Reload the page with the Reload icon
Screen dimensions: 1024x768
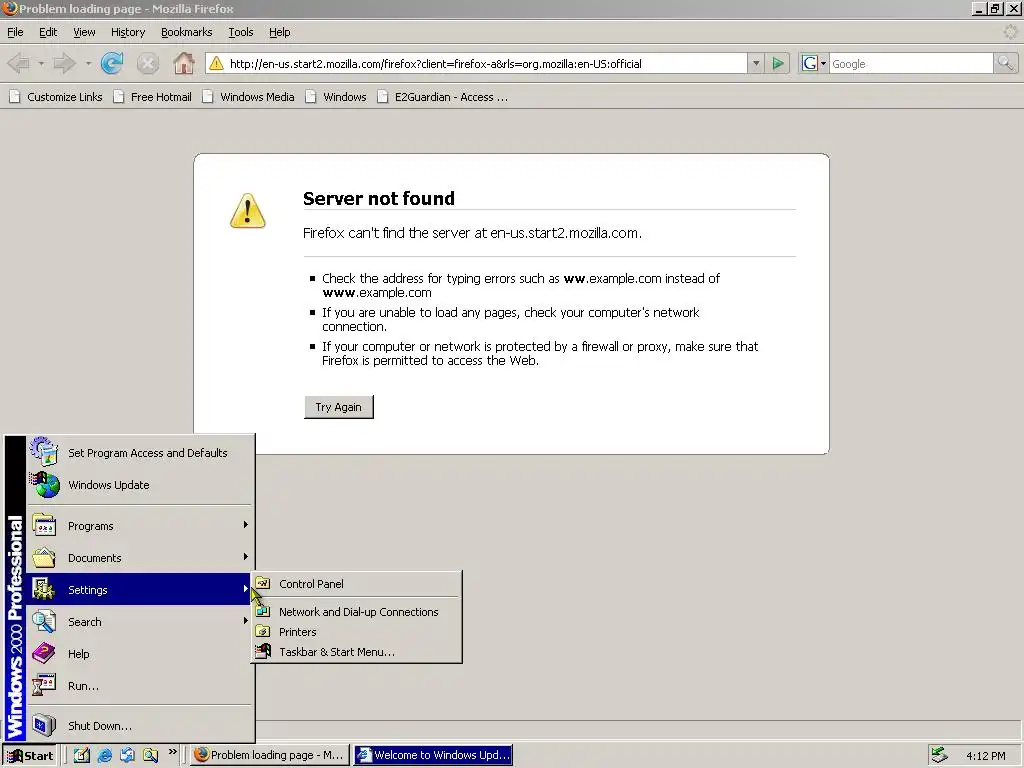(x=112, y=63)
